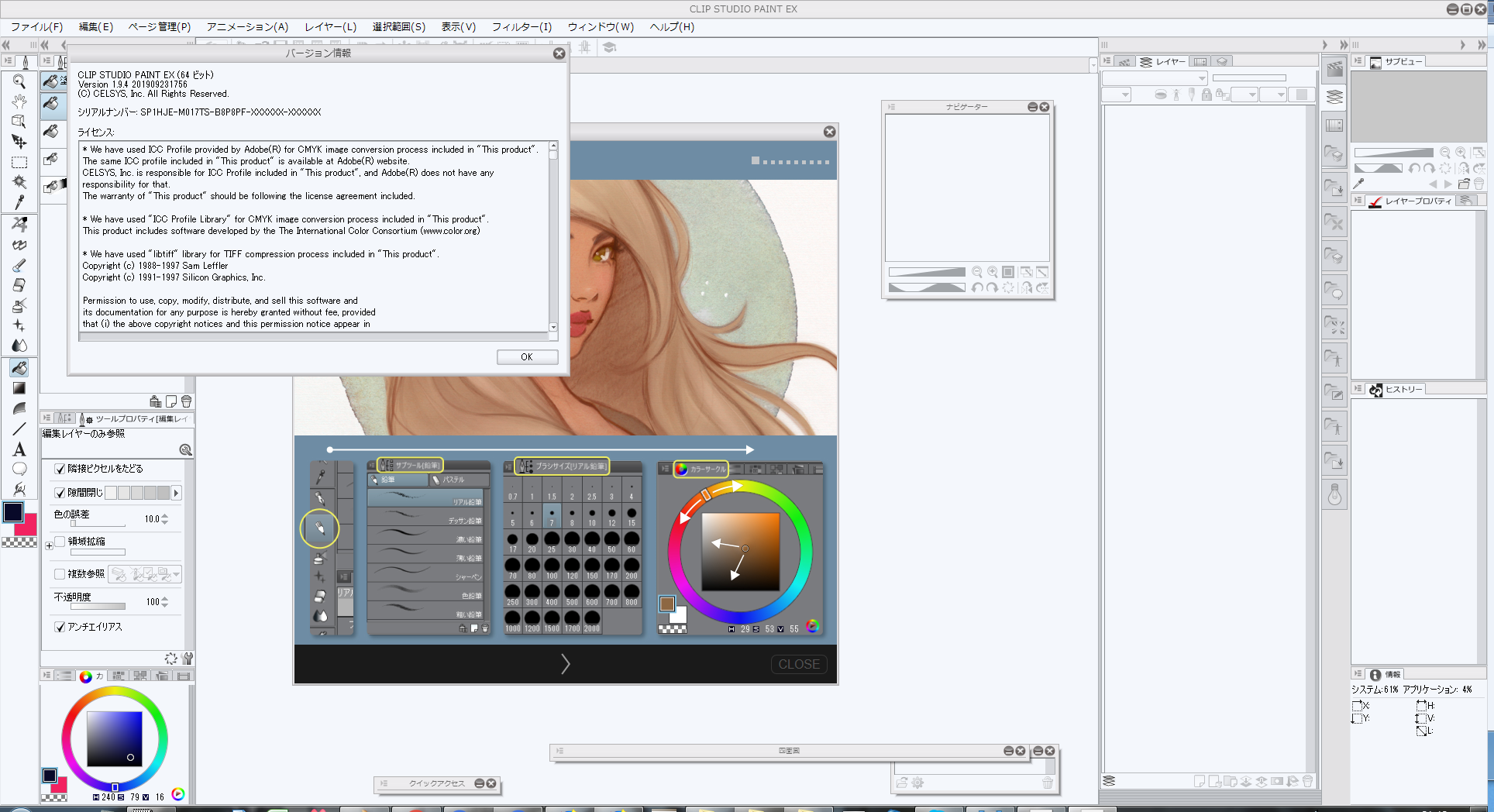
Task: Open the Layer menu
Action: pos(330,26)
